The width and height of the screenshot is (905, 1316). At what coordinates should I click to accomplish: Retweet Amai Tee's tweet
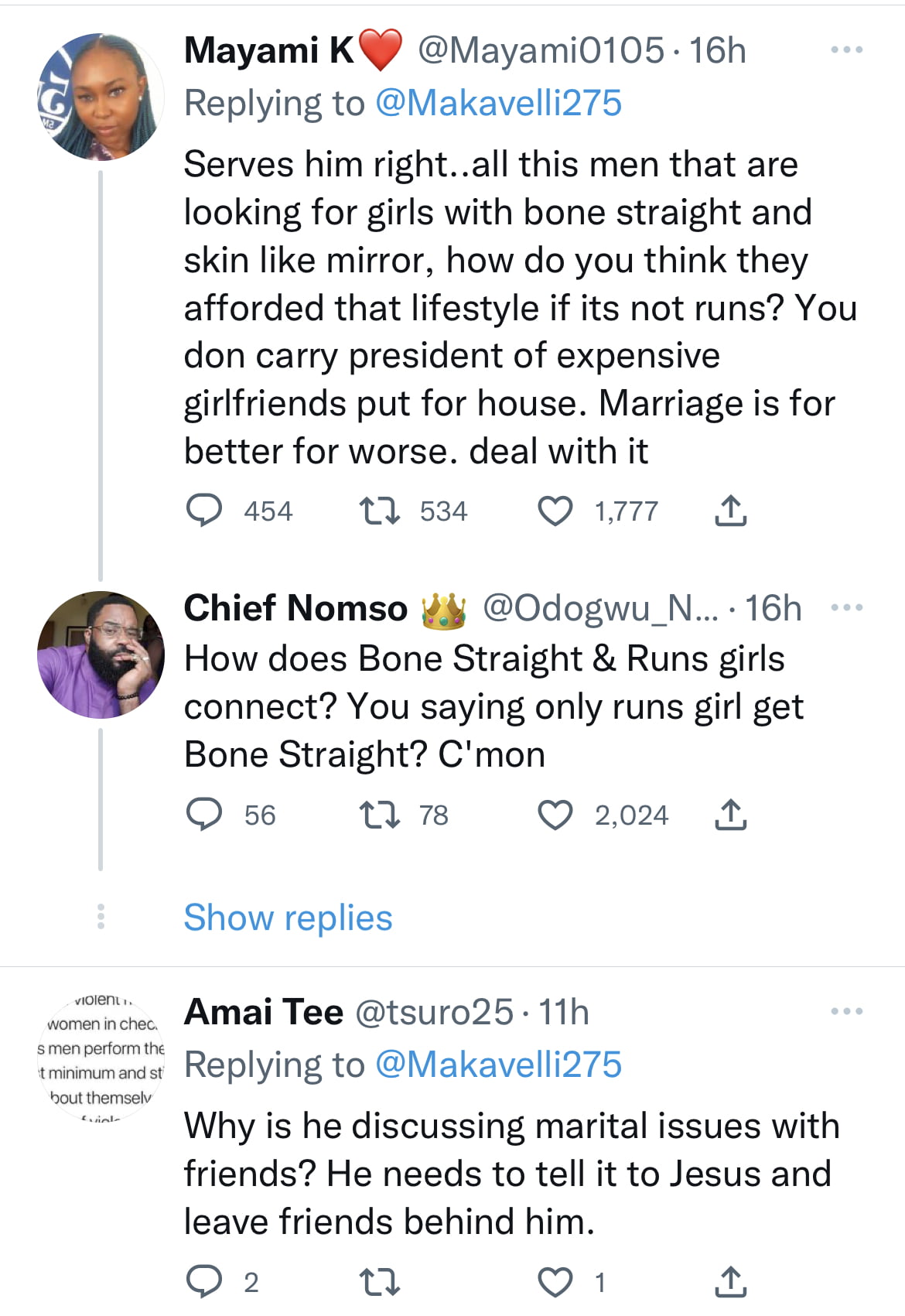click(x=380, y=1282)
